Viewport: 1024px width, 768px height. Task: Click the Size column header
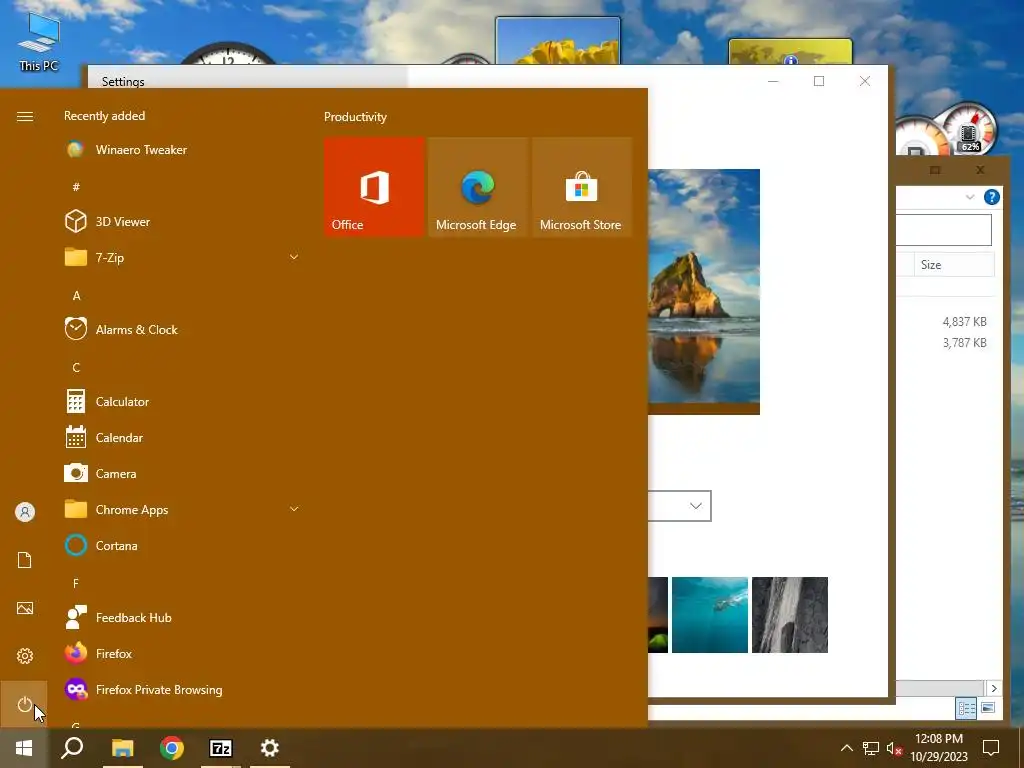[x=953, y=264]
